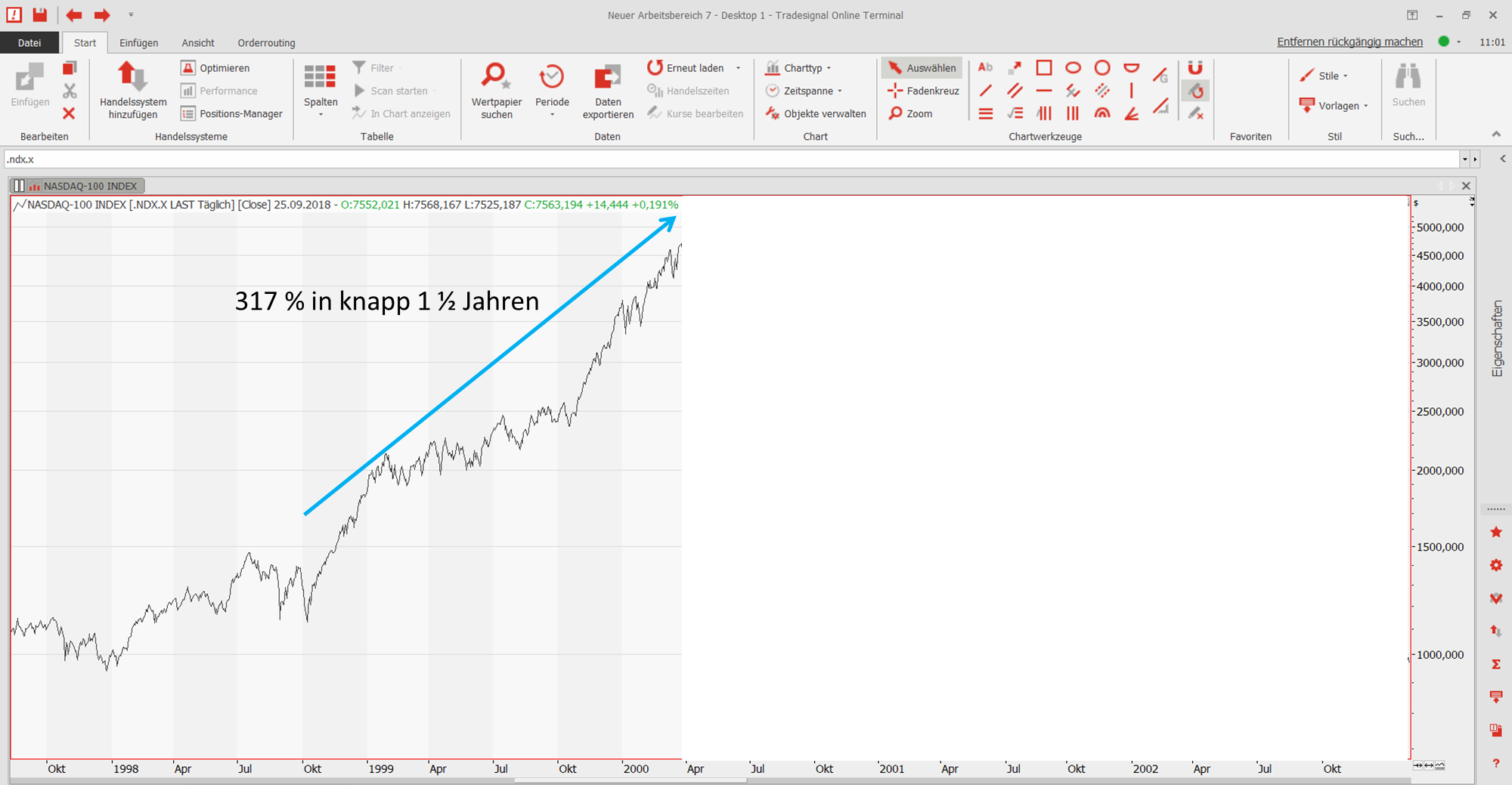The width and height of the screenshot is (1512, 785).
Task: Click Entfernen rückgängig machen link
Action: [x=1349, y=42]
